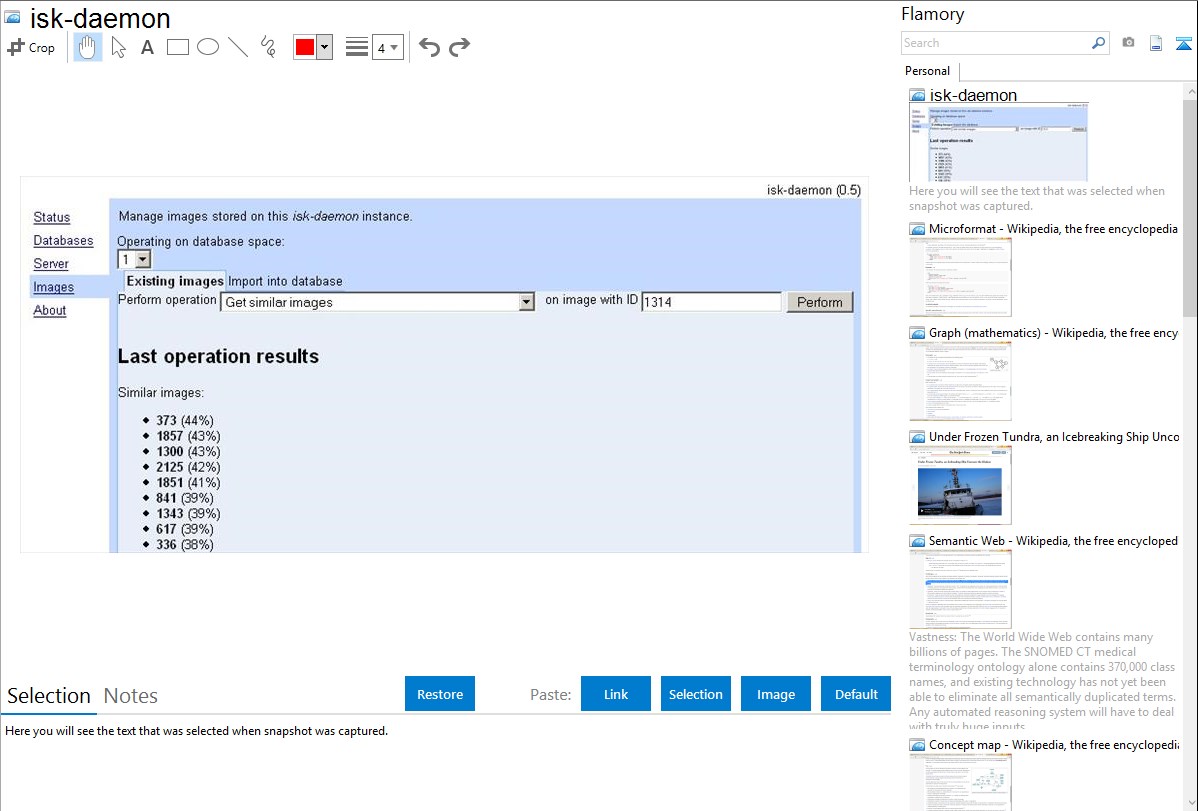
Task: Open the Server link
Action: click(51, 264)
